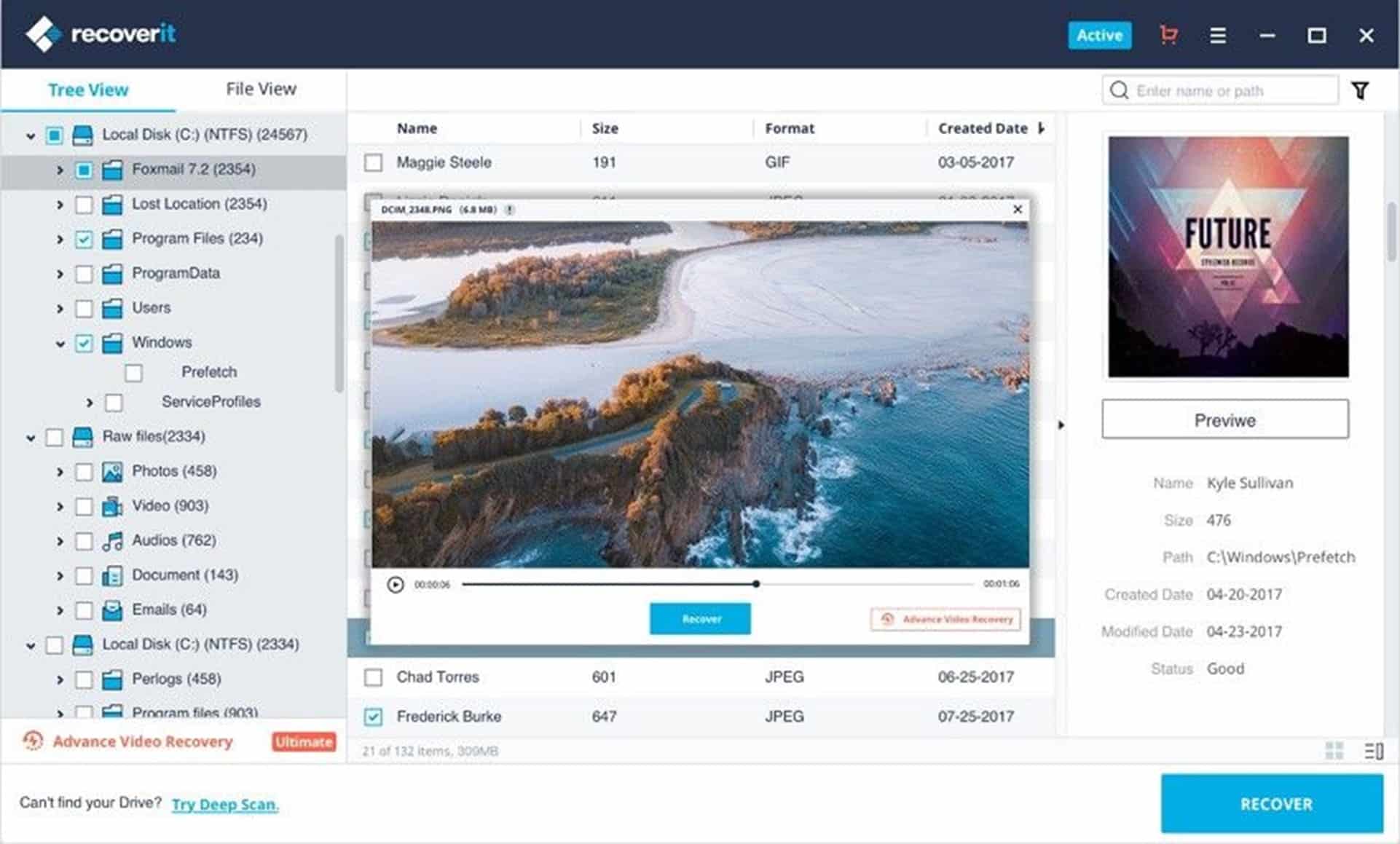Uncheck the Frederick Burke file checkbox

pyautogui.click(x=373, y=717)
